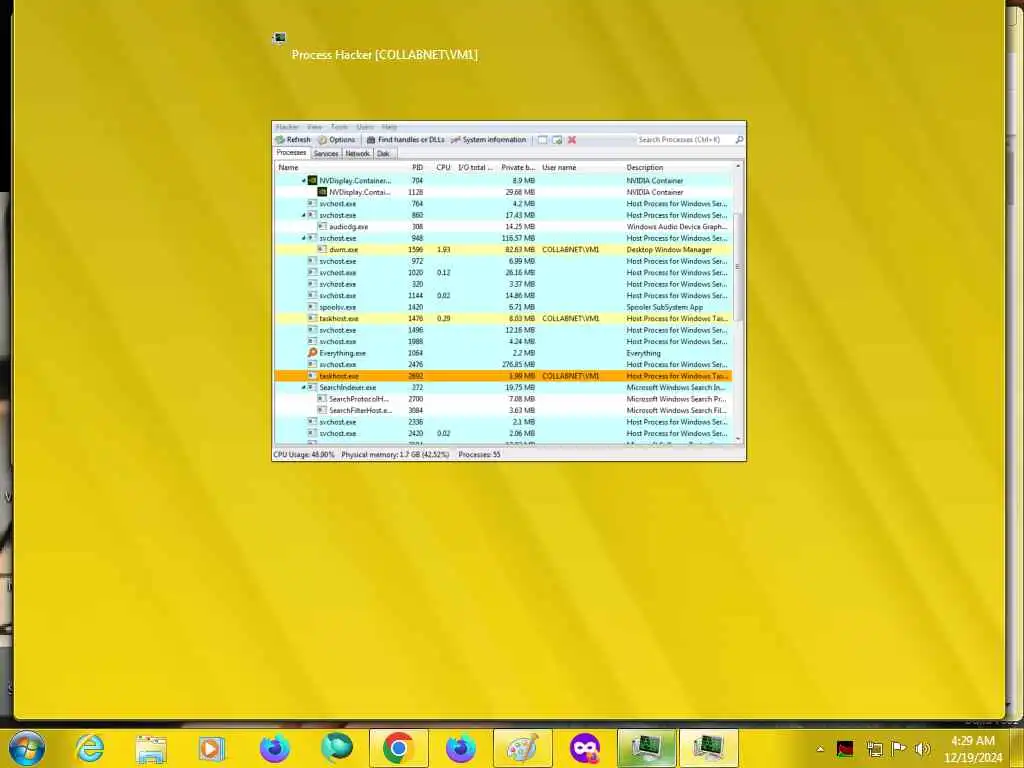Collapse svchost.exe PID 948 tree node

tap(304, 238)
